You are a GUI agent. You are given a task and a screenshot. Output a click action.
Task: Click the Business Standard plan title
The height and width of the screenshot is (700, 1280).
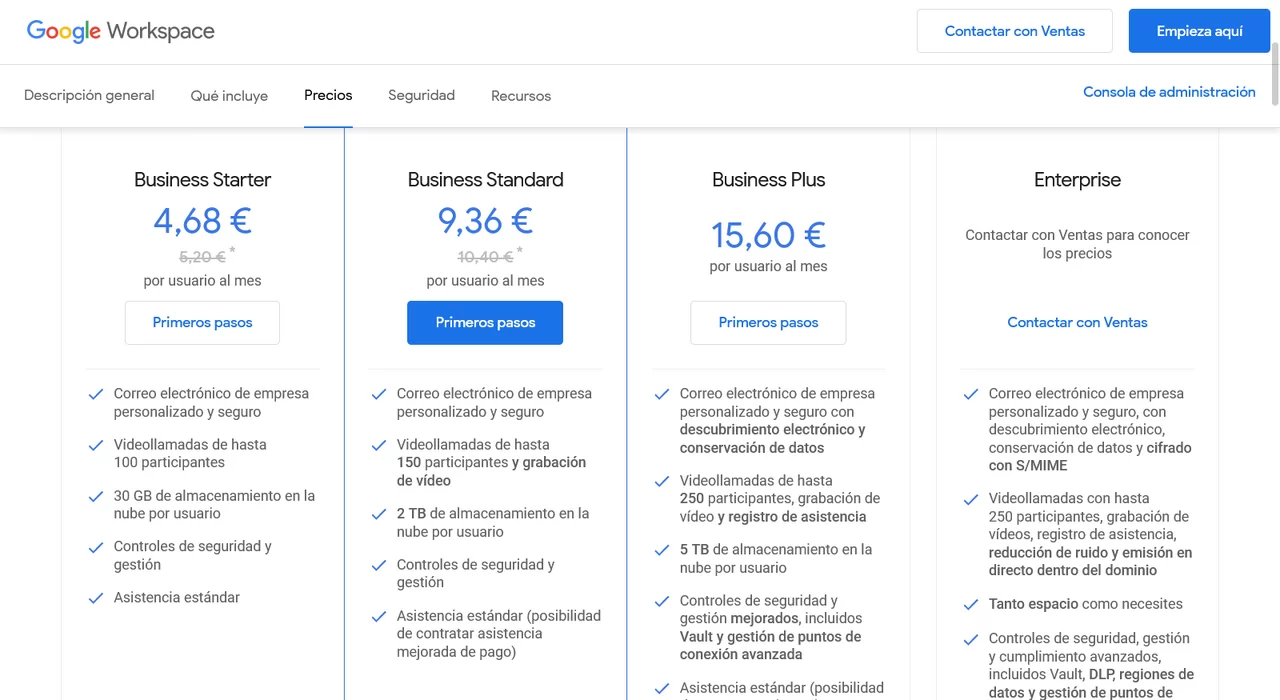tap(485, 180)
